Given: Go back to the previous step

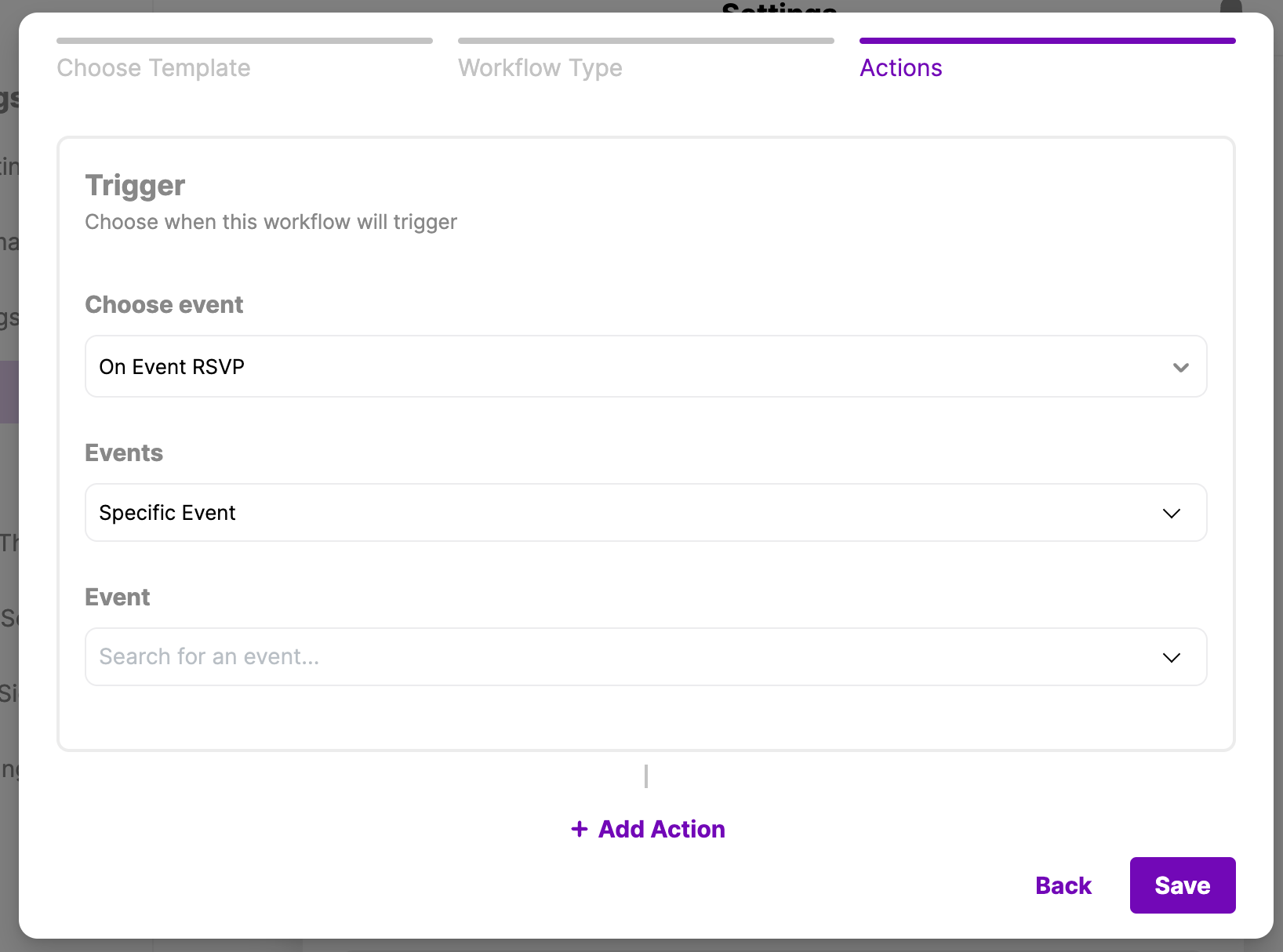Looking at the screenshot, I should [x=1063, y=885].
